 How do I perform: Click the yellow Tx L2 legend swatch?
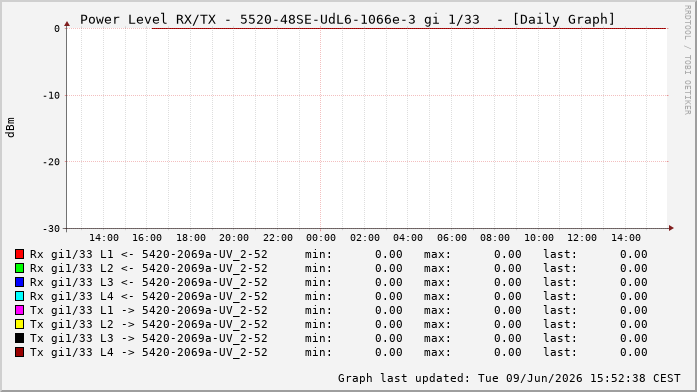[x=19, y=324]
